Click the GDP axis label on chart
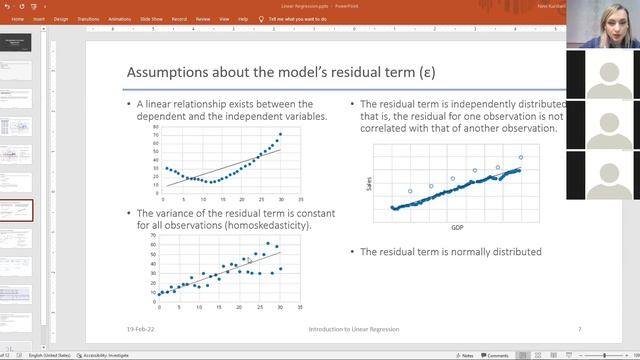The width and height of the screenshot is (640, 360). (457, 228)
